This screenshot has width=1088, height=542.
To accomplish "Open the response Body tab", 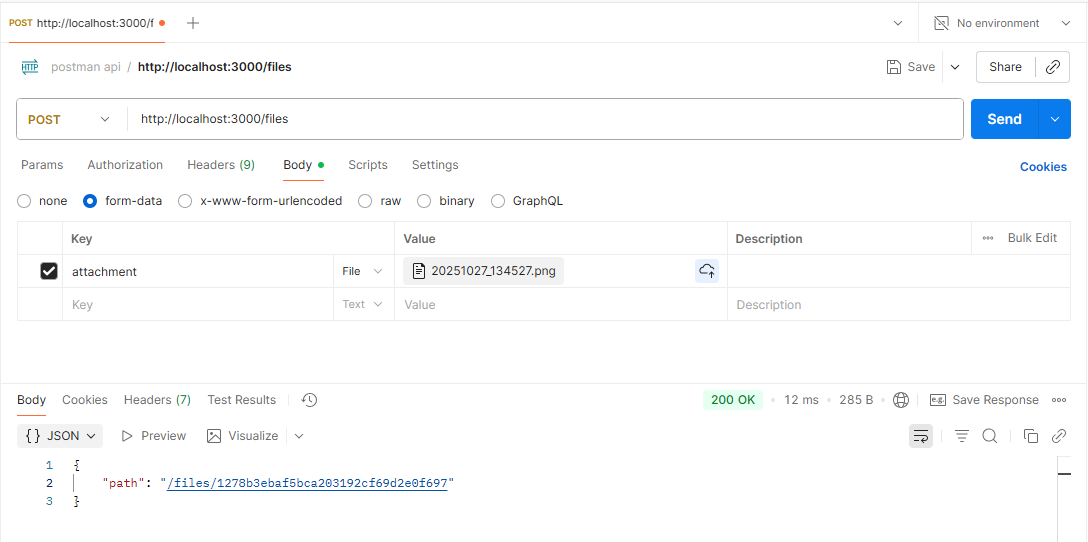I will click(x=31, y=400).
